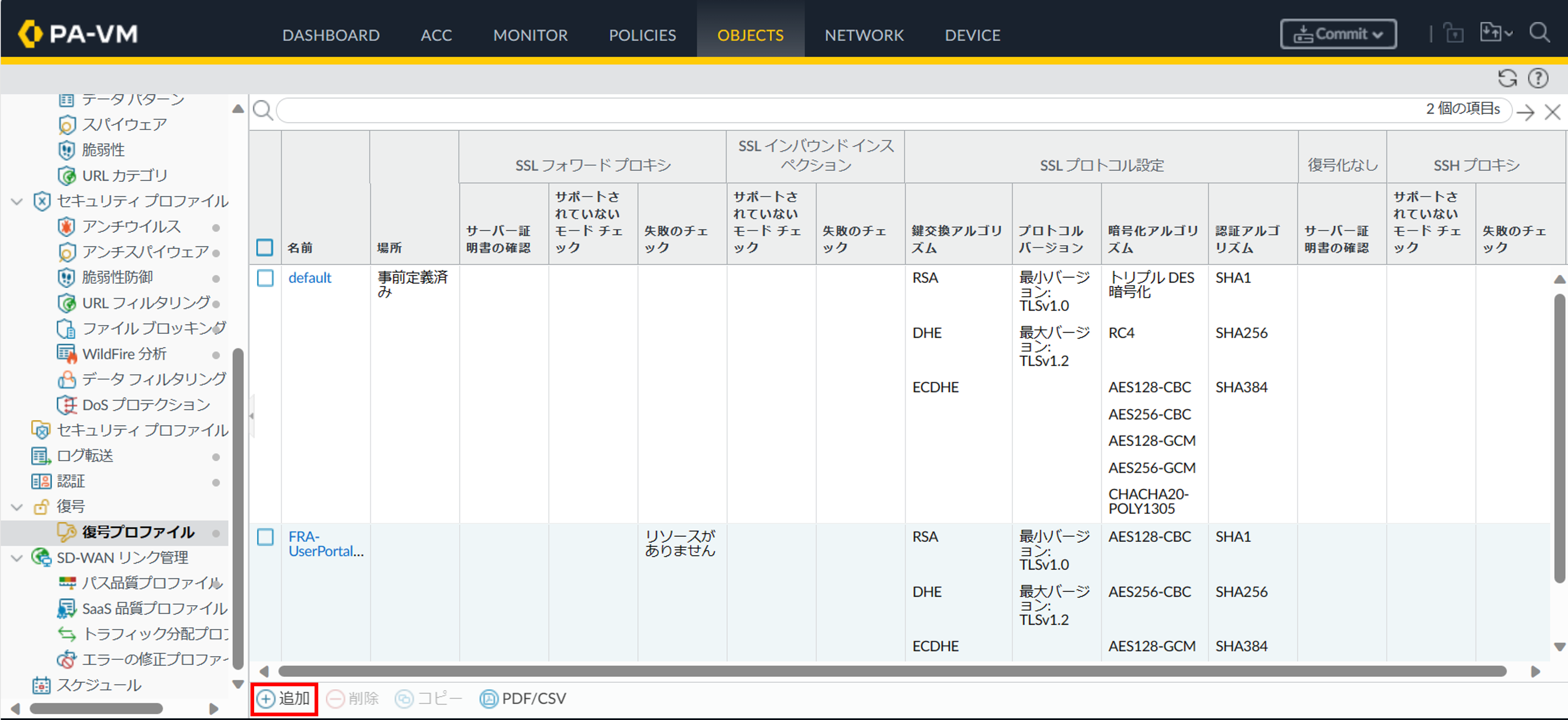Check the default profile row checkbox
This screenshot has width=1568, height=720.
click(265, 278)
